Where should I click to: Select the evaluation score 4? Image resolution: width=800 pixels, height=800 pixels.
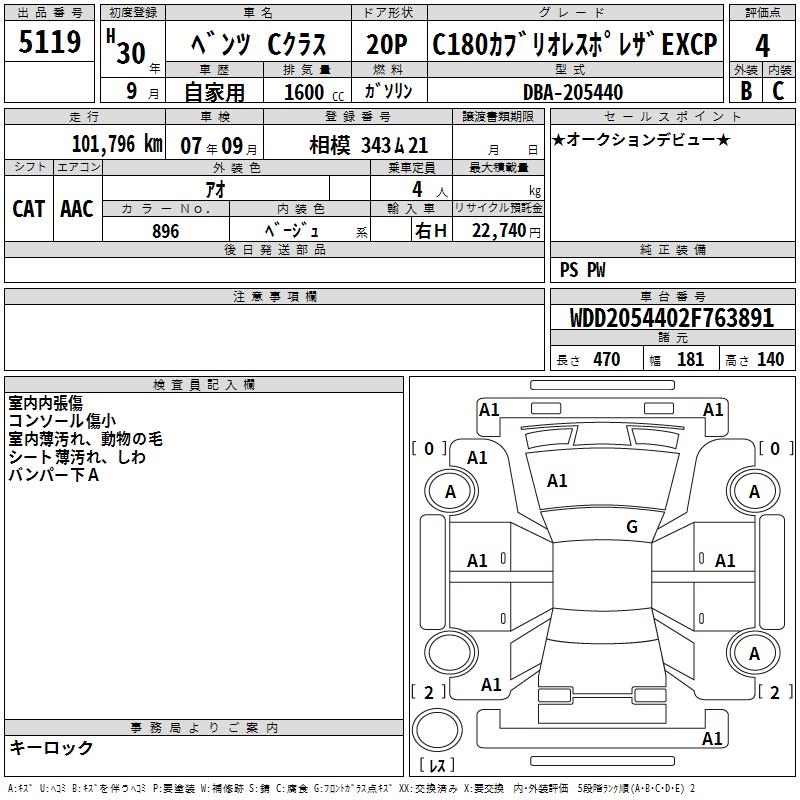point(762,46)
